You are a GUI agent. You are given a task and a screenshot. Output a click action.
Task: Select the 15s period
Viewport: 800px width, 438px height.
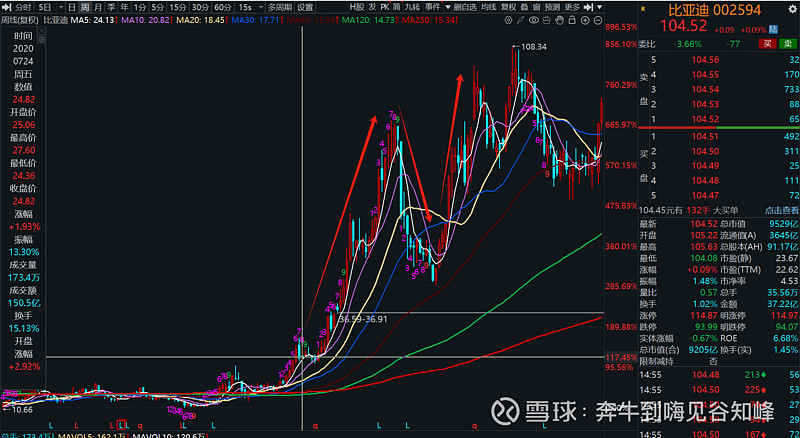245,7
